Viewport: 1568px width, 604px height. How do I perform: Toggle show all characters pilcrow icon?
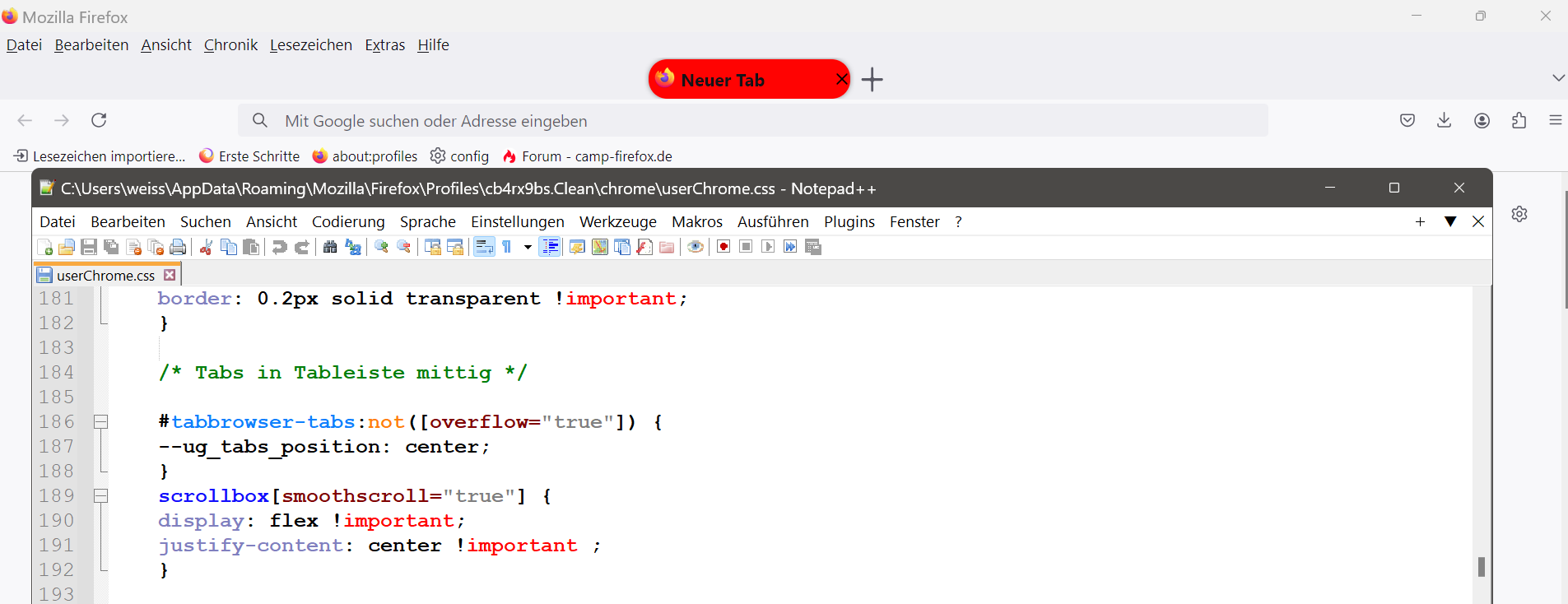pos(507,247)
